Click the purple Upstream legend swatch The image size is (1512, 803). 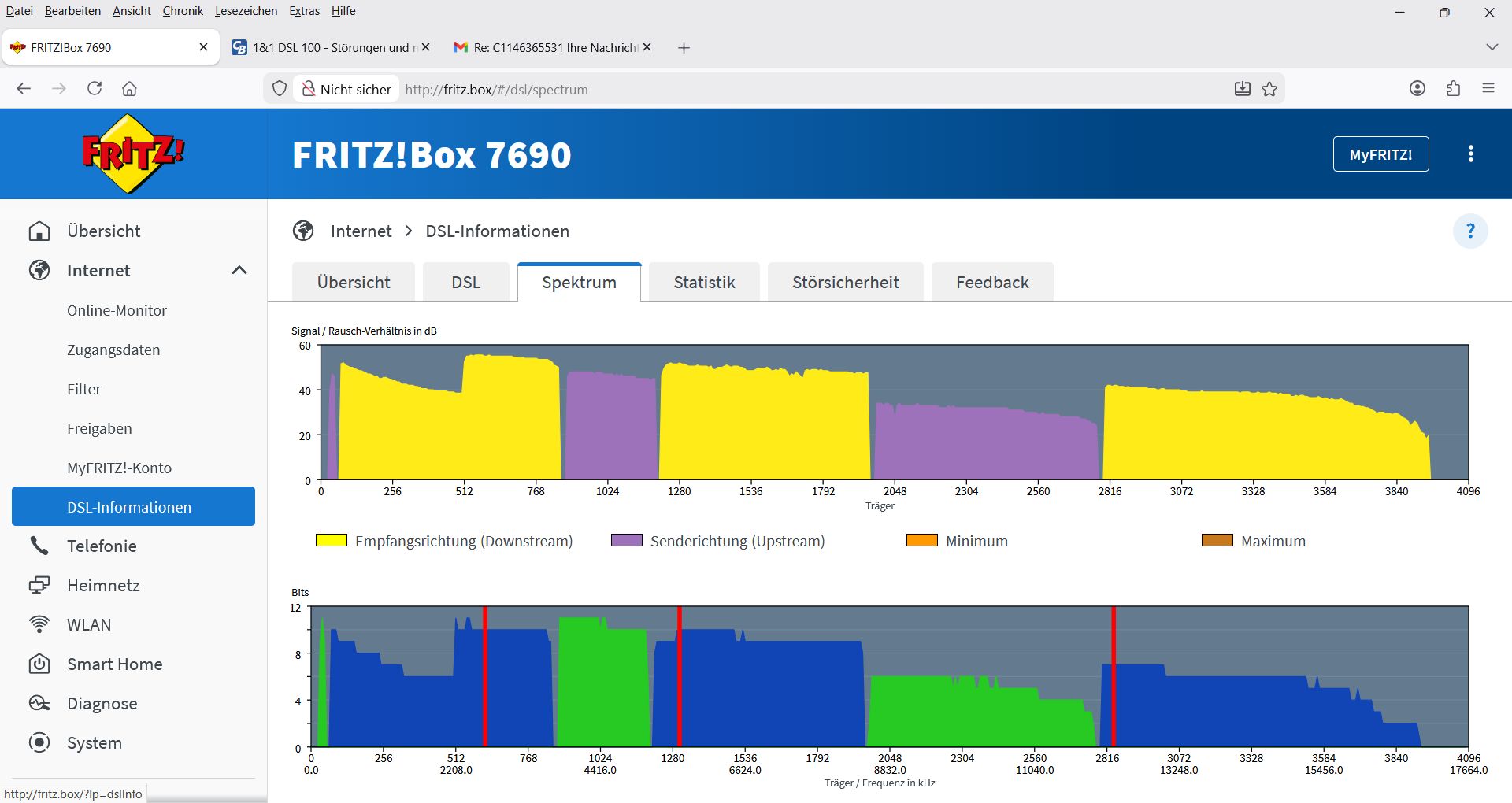coord(627,540)
